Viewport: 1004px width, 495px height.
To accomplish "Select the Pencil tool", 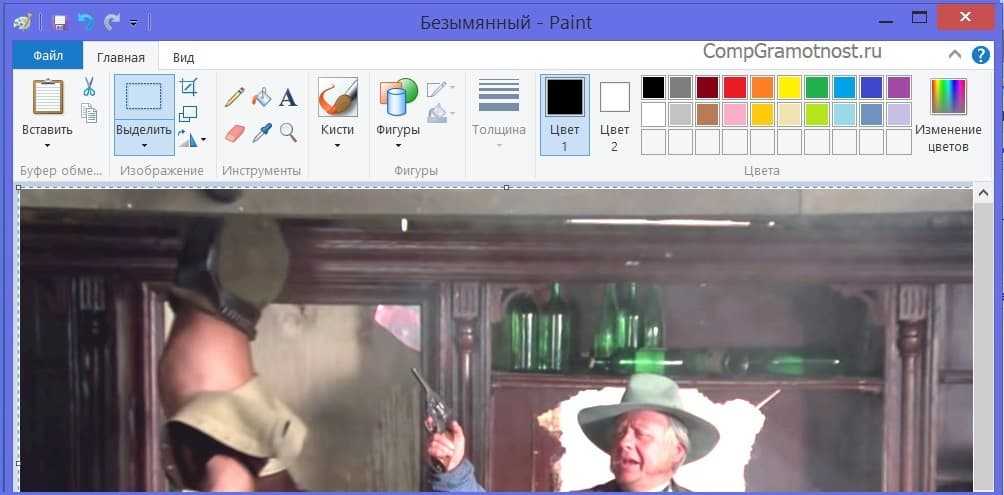I will (x=234, y=97).
